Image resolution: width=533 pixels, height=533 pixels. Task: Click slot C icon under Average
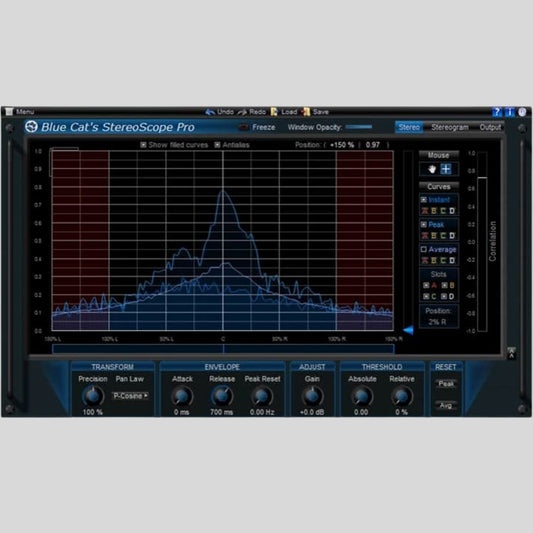[x=443, y=260]
